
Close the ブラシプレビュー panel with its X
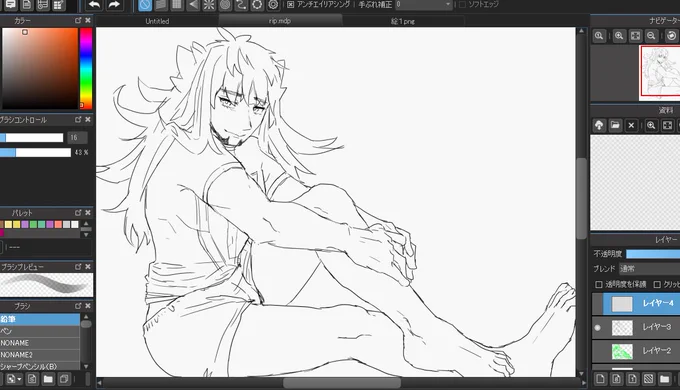click(88, 267)
